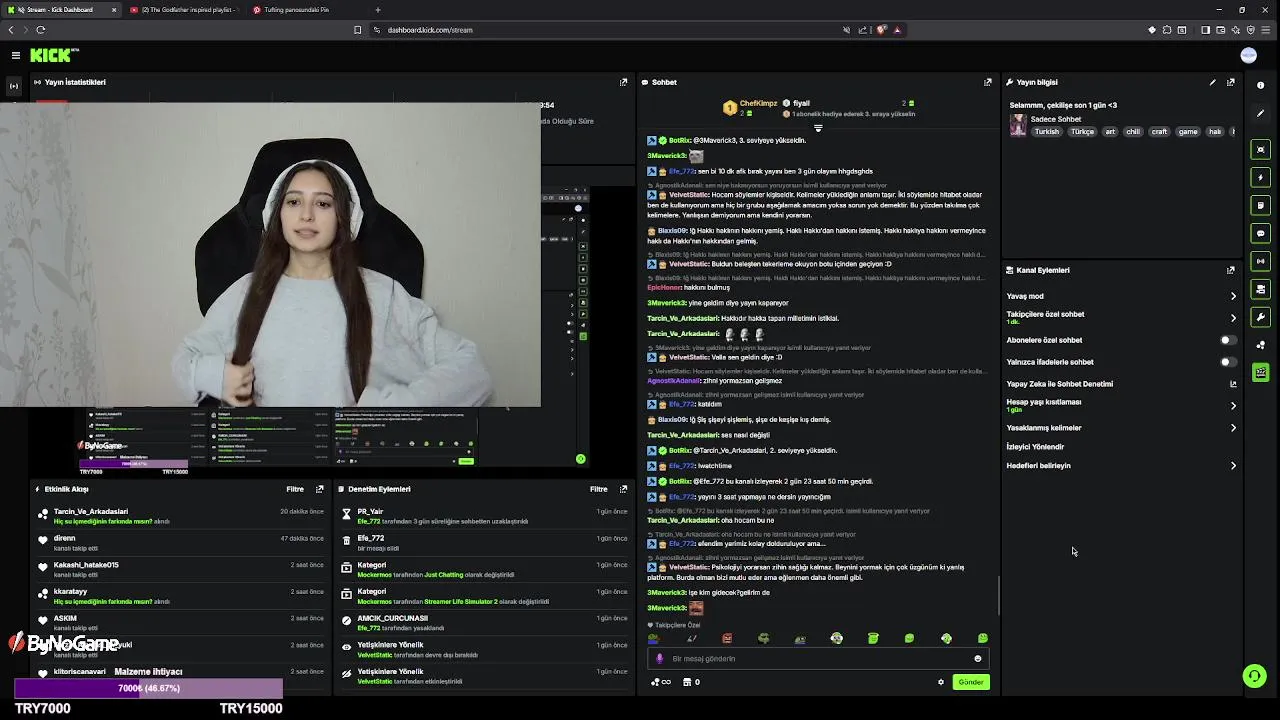Select the craft tag chip

pos(1159,132)
